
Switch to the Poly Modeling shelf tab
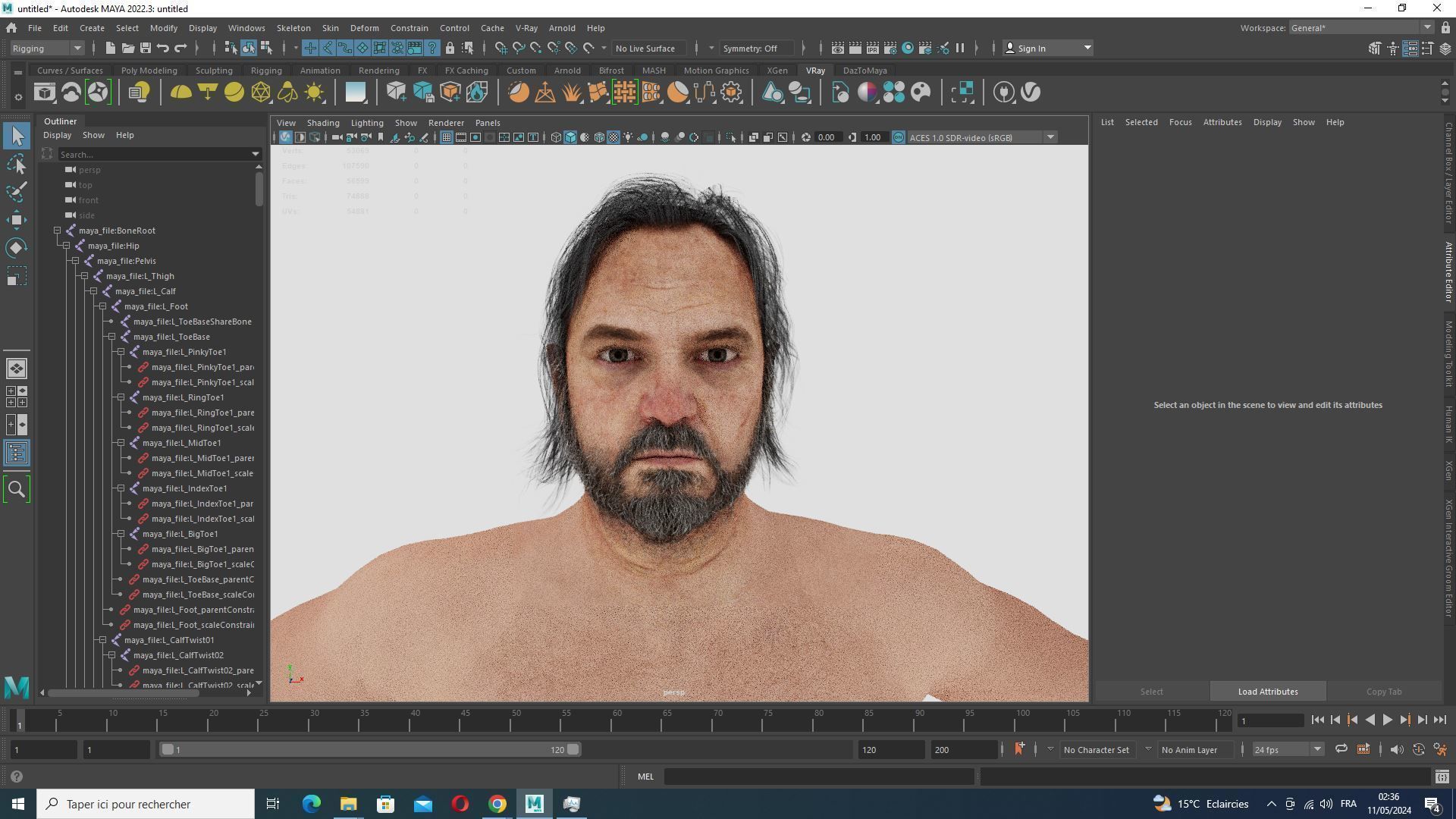(x=149, y=71)
